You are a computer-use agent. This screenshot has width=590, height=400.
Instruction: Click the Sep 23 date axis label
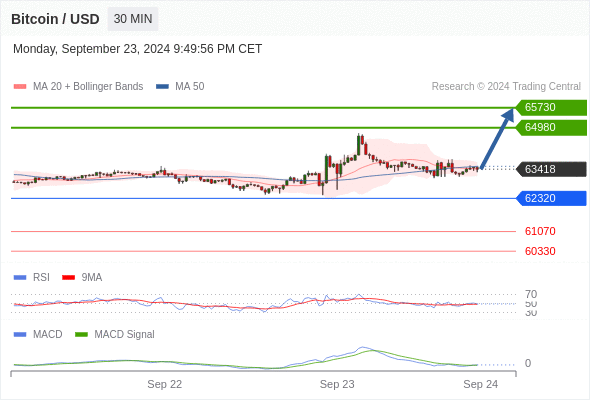(x=337, y=384)
